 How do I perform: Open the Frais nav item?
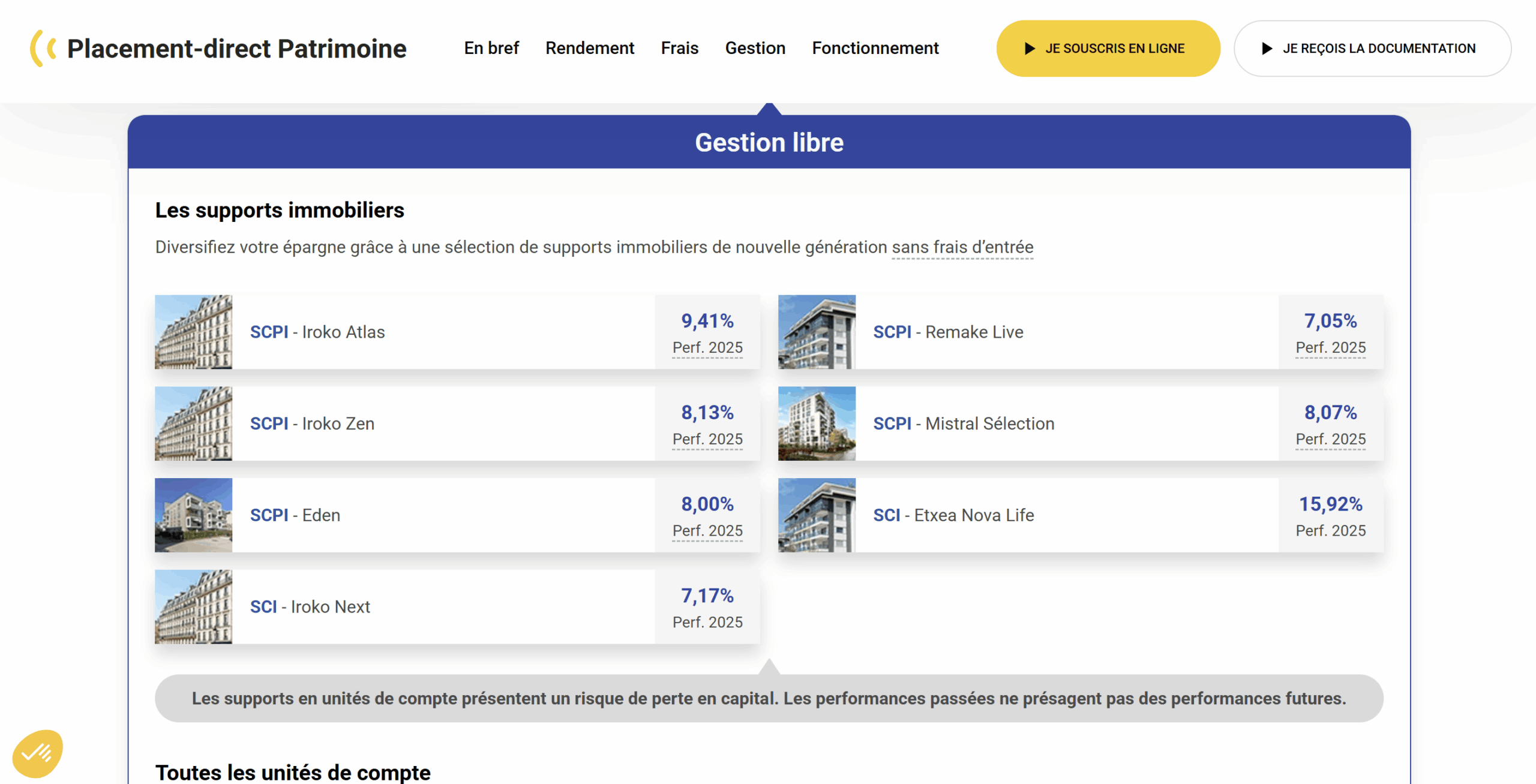tap(679, 48)
